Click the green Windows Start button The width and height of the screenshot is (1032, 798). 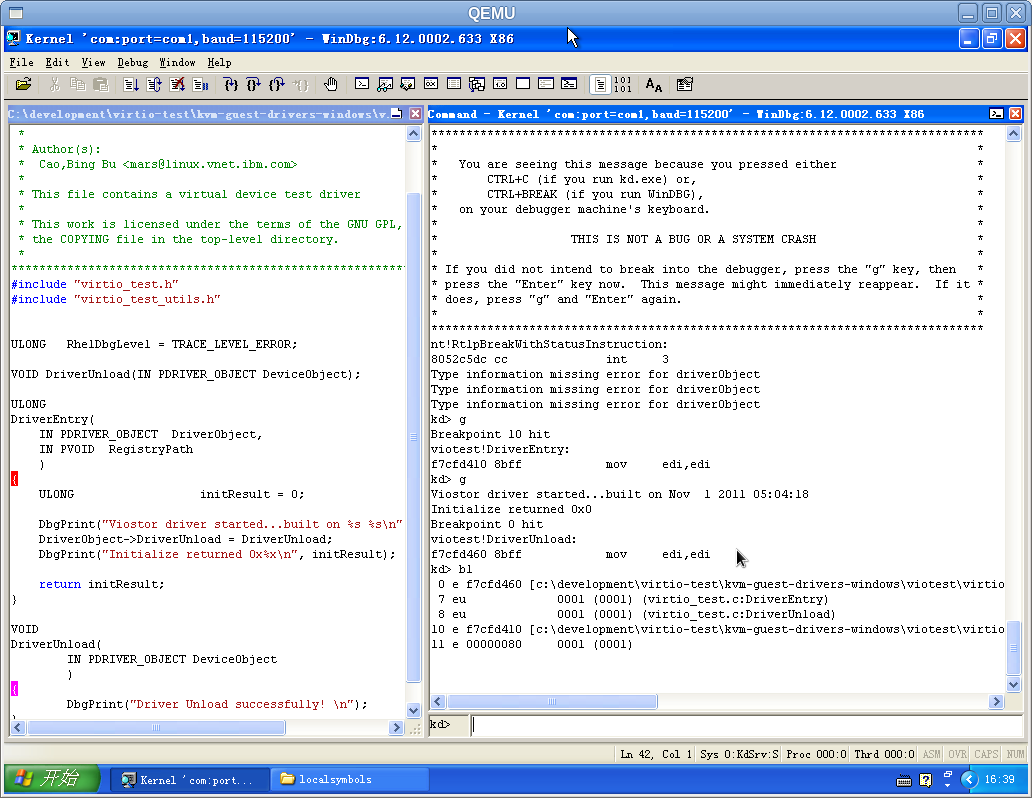pos(53,779)
